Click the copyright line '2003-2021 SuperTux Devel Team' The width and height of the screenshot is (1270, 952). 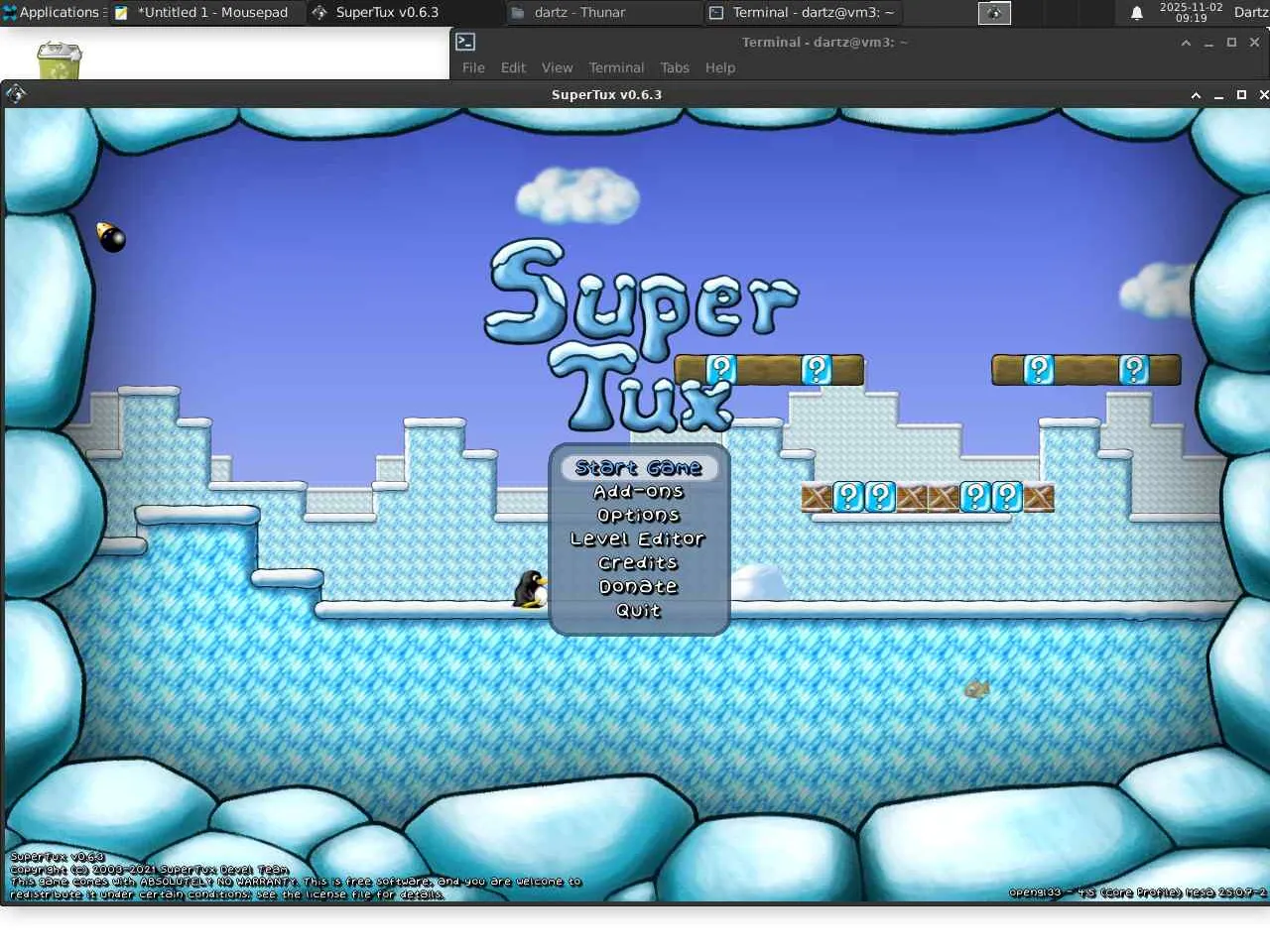(149, 870)
